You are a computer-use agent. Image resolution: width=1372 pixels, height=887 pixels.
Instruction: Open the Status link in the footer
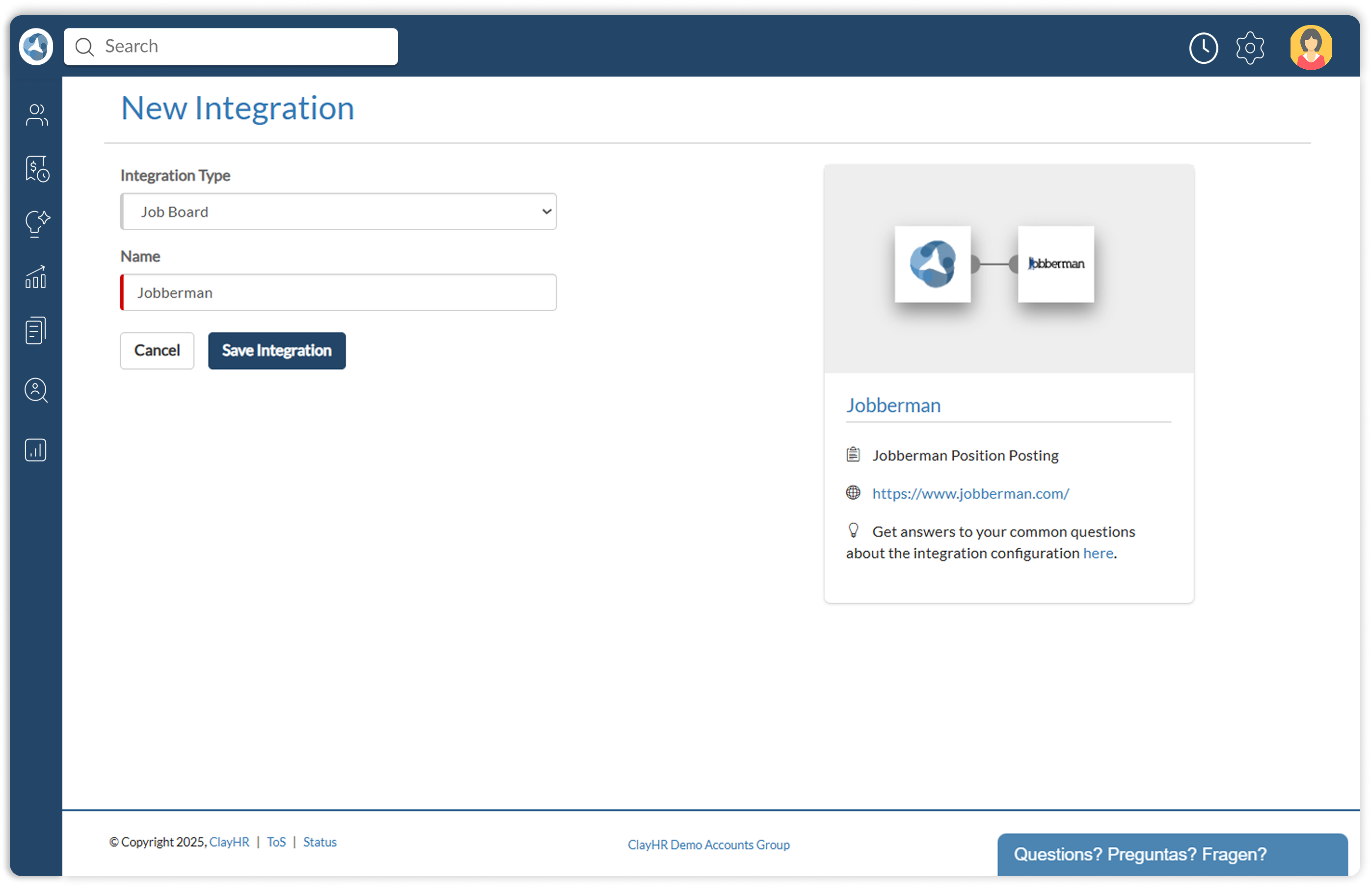pos(320,842)
